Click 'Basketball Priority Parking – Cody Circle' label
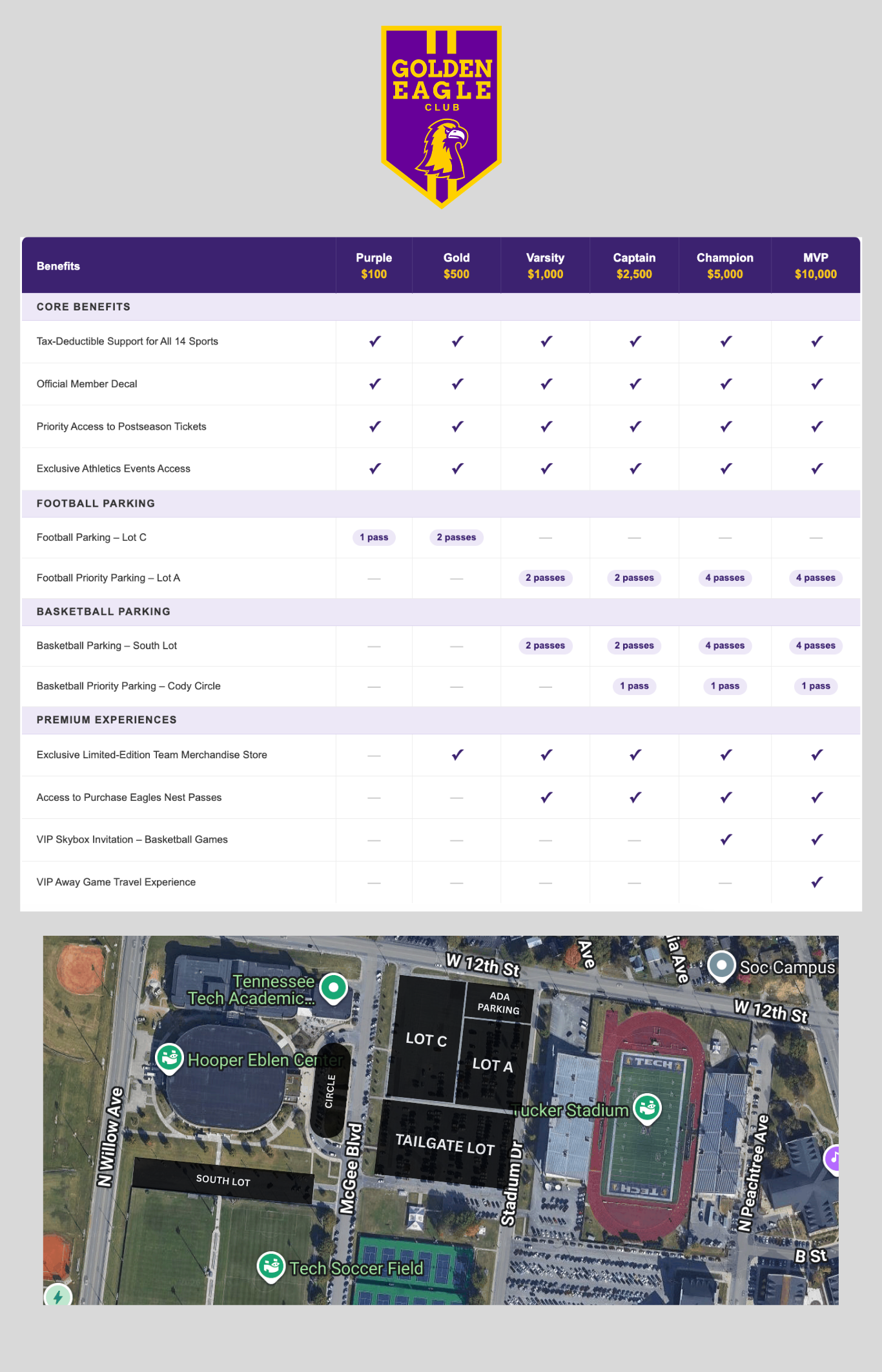This screenshot has height=1372, width=882. (x=128, y=686)
